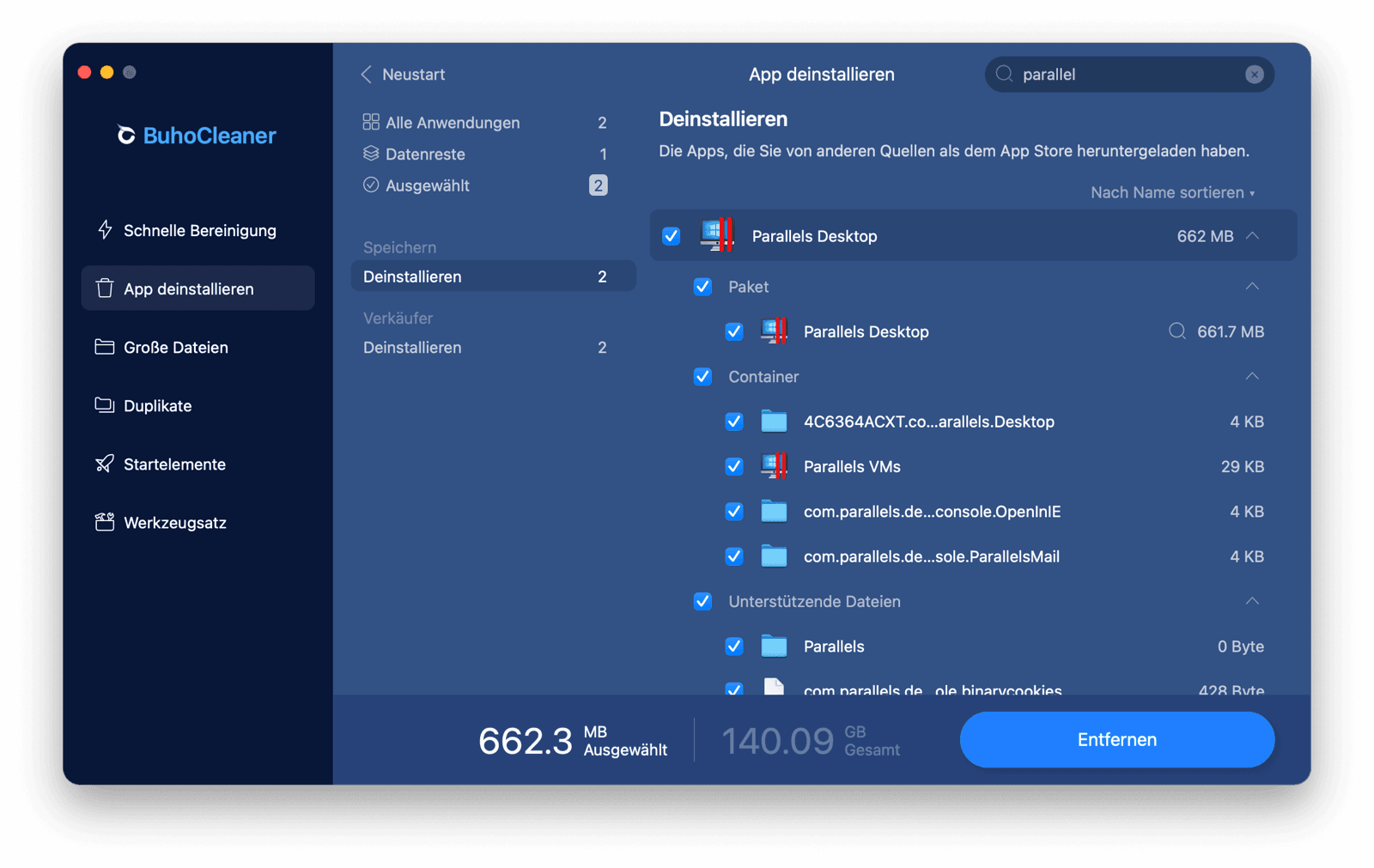Go back using the Neustart arrow
Image resolution: width=1374 pixels, height=868 pixels.
pyautogui.click(x=367, y=75)
